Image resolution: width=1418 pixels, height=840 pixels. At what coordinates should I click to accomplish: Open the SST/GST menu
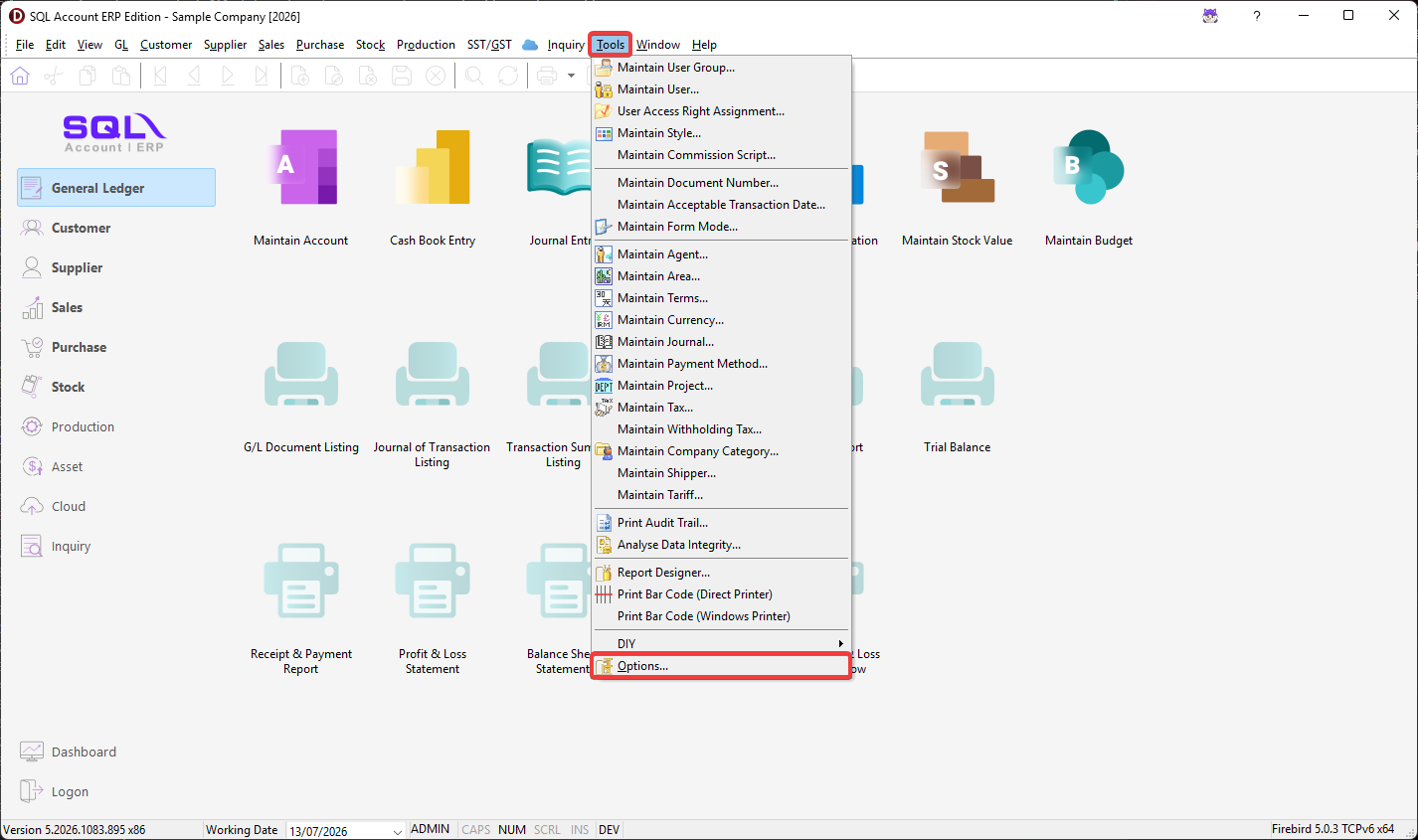489,45
